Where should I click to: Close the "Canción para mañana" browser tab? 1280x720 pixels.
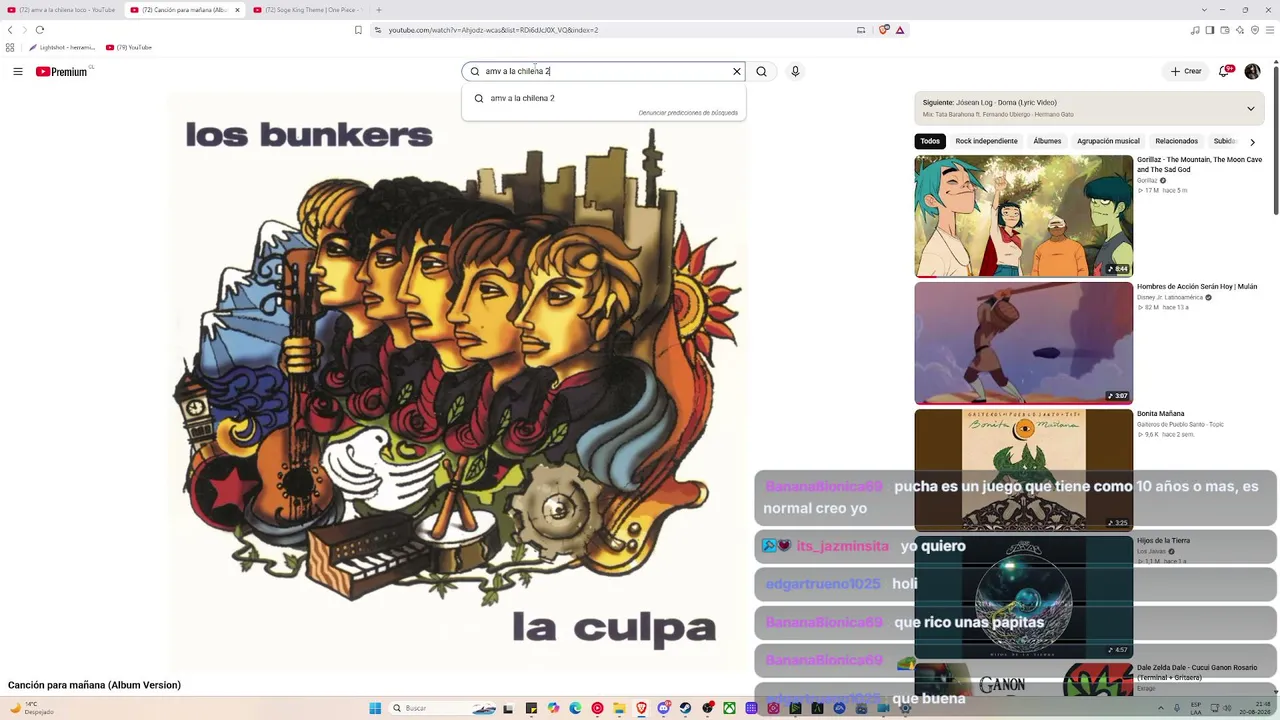[x=237, y=10]
